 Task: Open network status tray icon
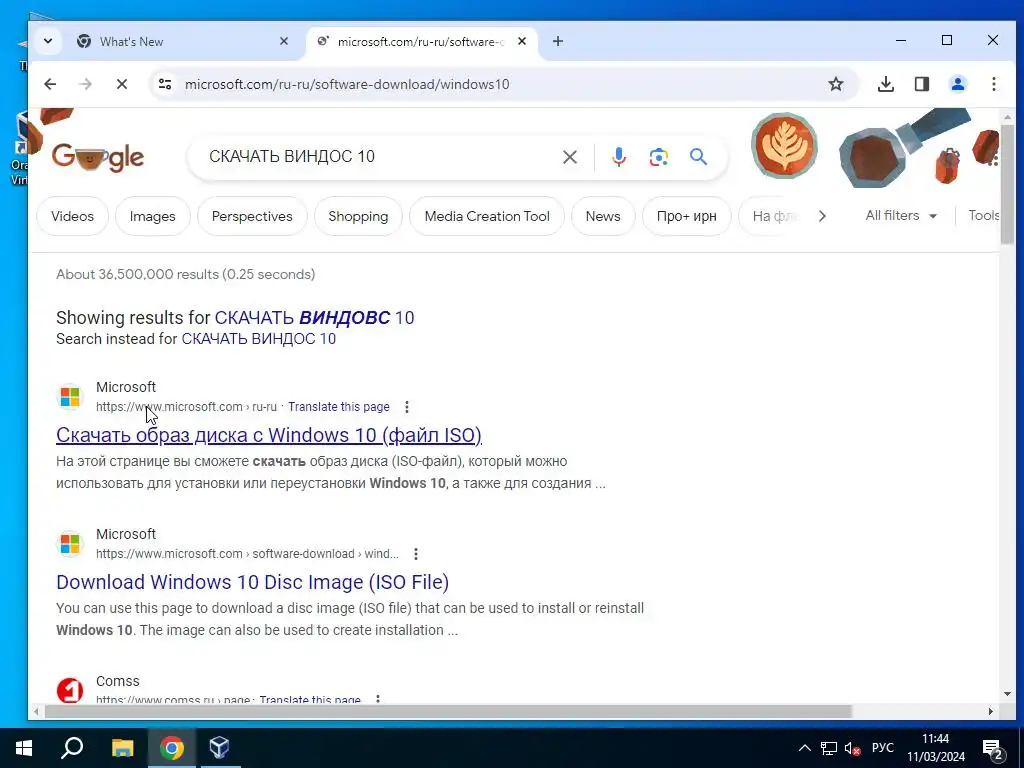click(x=829, y=748)
